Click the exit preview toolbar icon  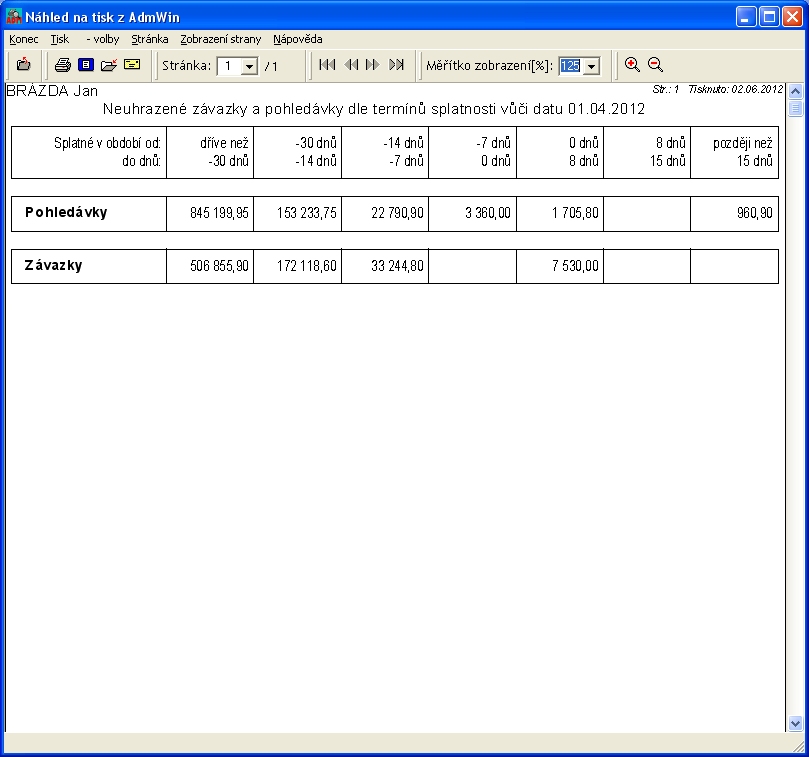(23, 65)
